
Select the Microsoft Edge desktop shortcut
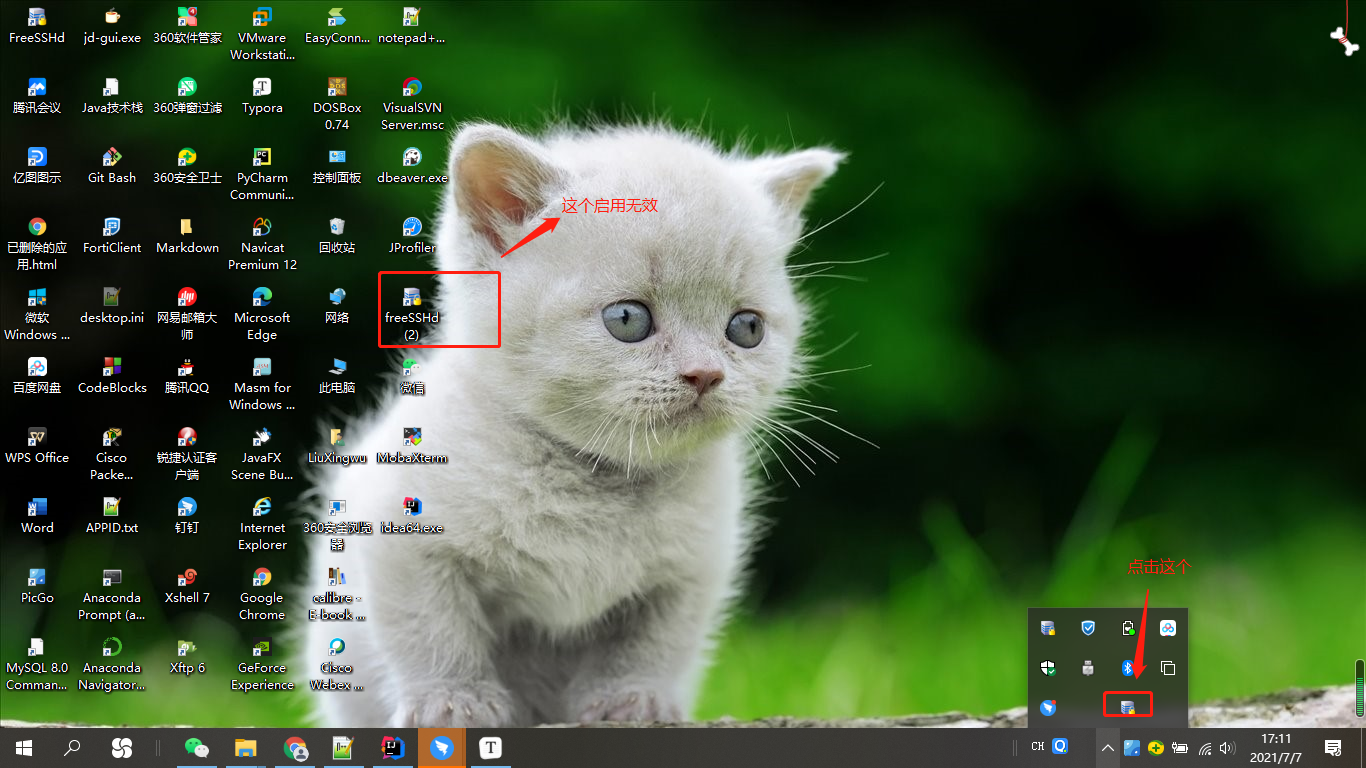pos(262,314)
